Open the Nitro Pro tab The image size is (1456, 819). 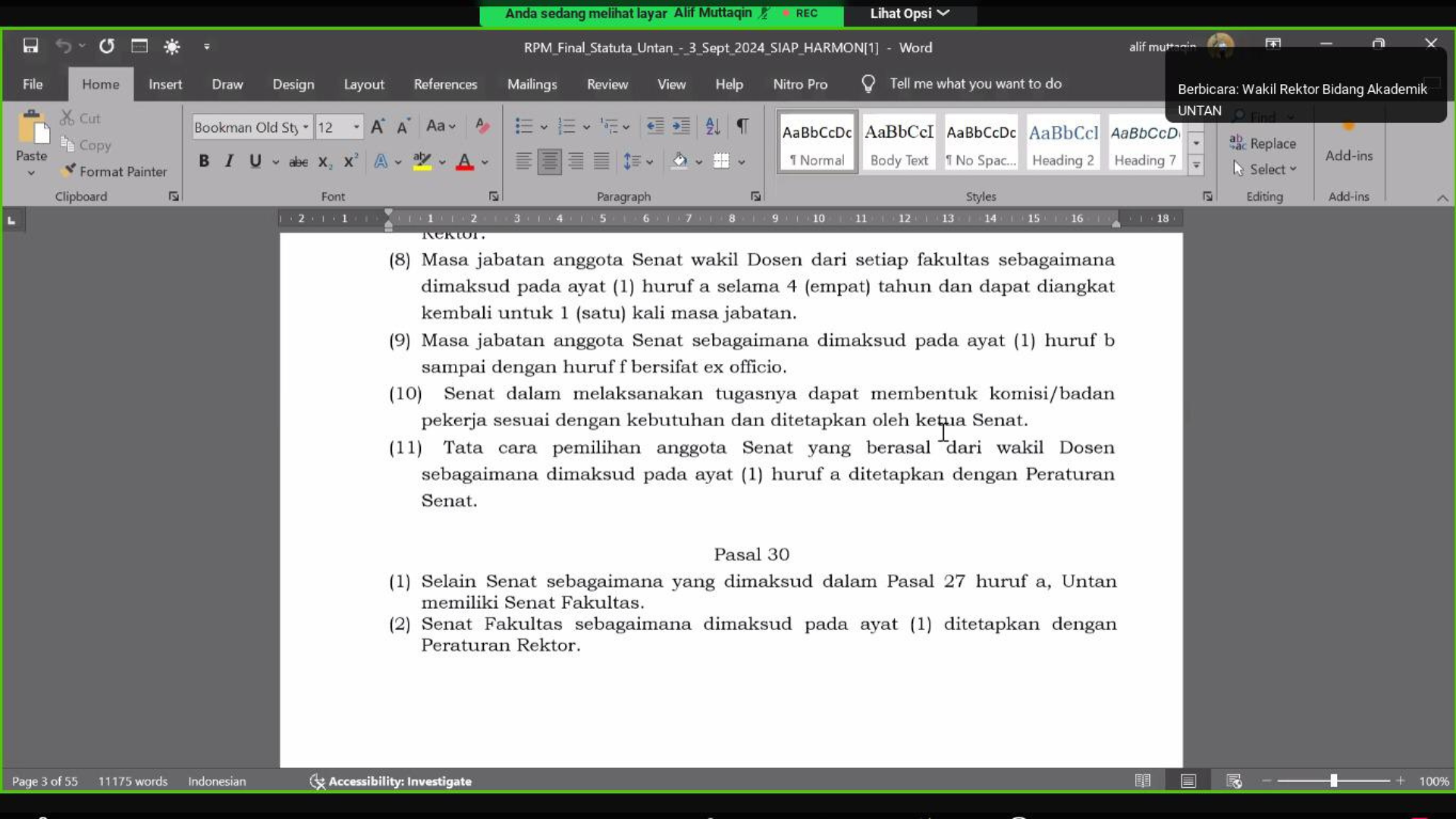coord(800,84)
